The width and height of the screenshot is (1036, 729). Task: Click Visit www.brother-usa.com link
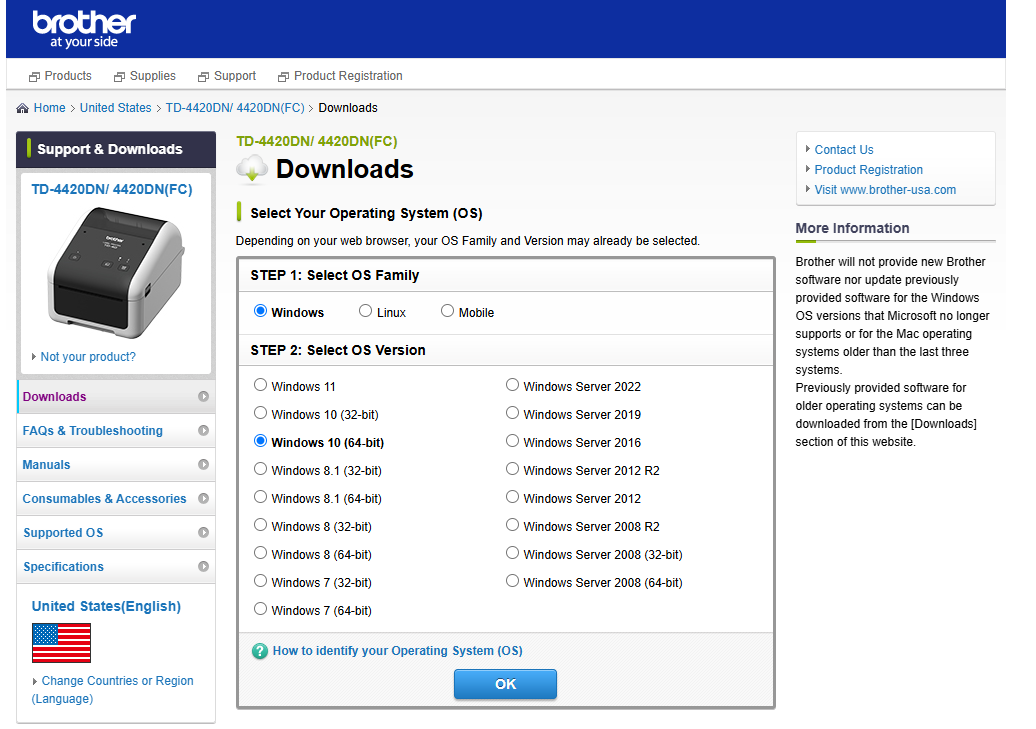[885, 190]
